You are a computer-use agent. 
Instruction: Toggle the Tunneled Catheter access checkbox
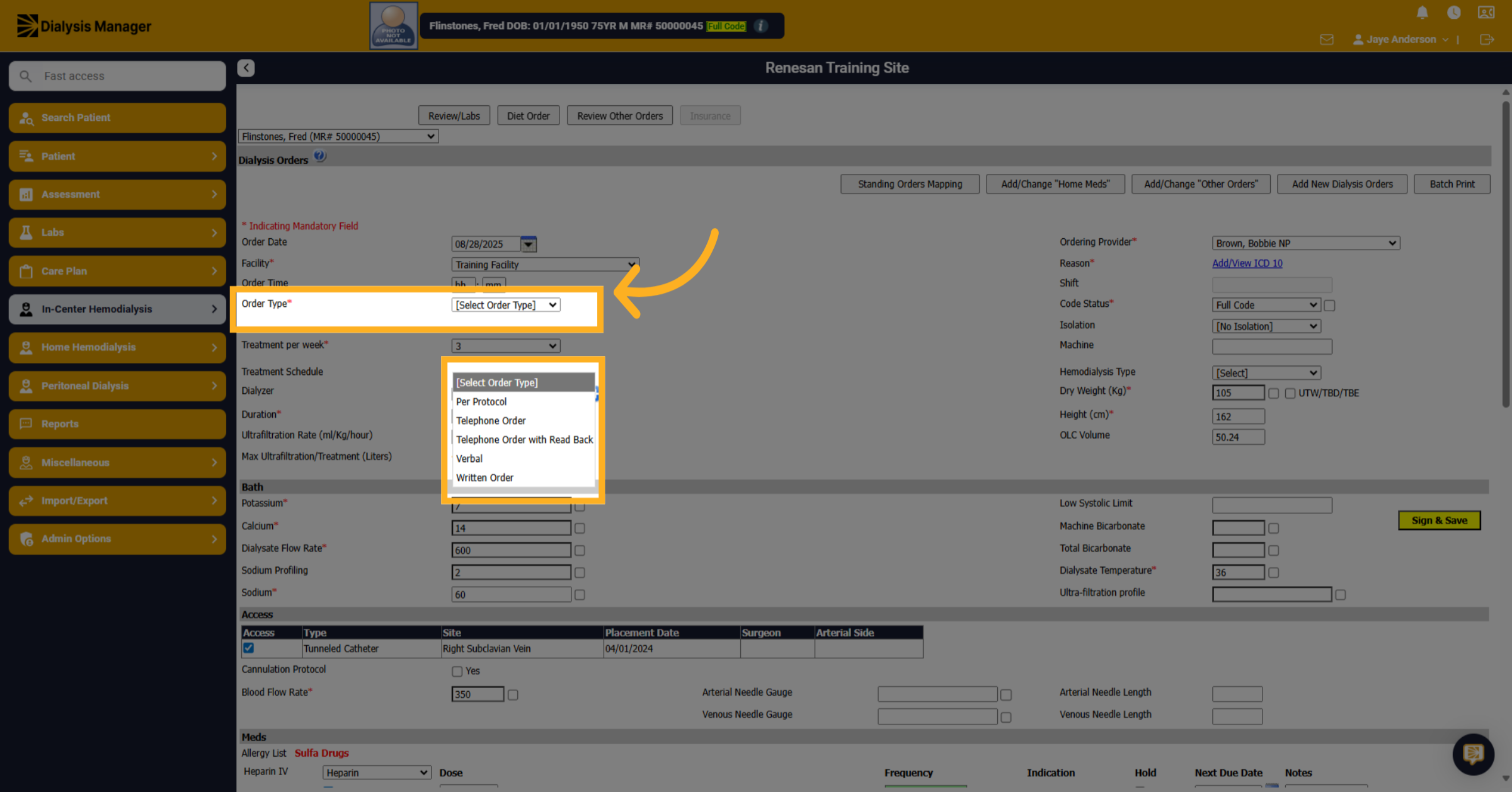[249, 648]
